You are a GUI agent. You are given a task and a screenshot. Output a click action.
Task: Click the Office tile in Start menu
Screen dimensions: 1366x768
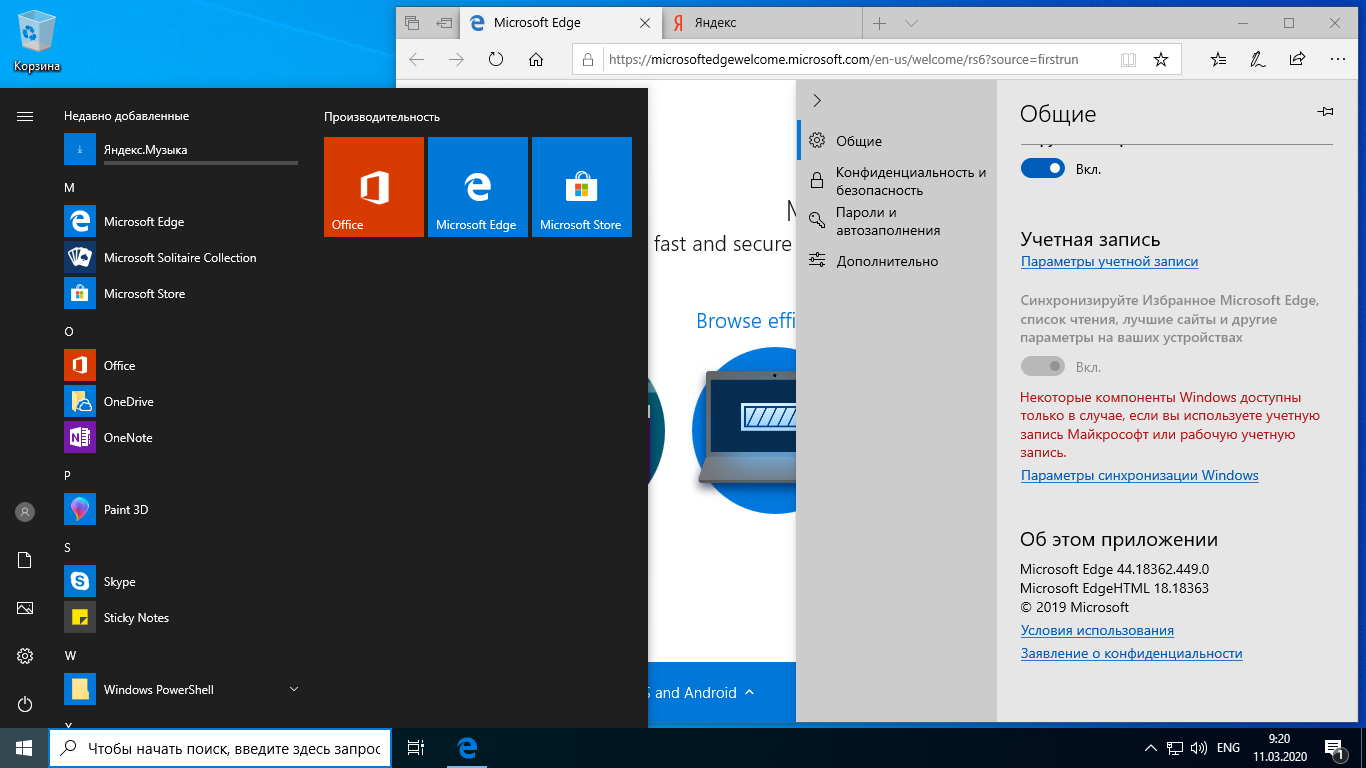[x=374, y=187]
